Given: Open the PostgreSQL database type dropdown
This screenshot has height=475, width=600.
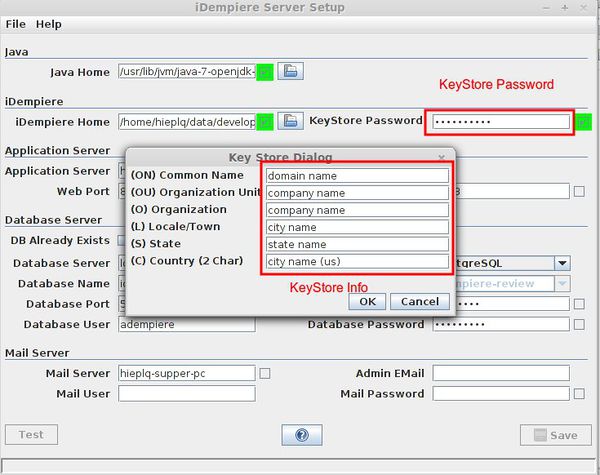Looking at the screenshot, I should tap(563, 263).
